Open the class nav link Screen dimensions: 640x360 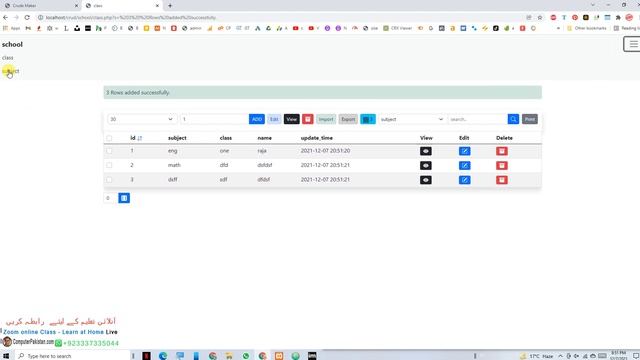(7, 58)
